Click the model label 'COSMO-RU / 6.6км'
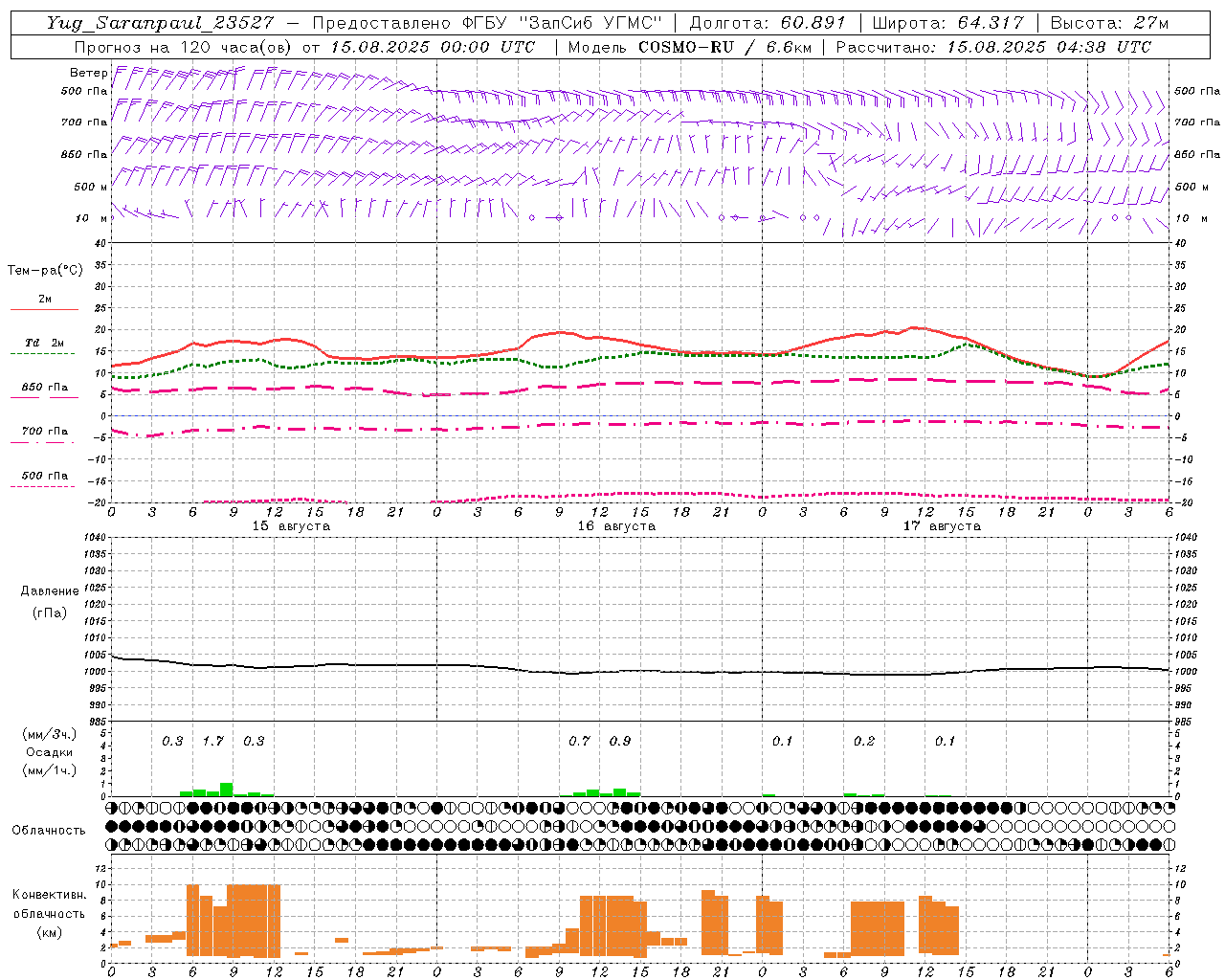 click(x=726, y=47)
